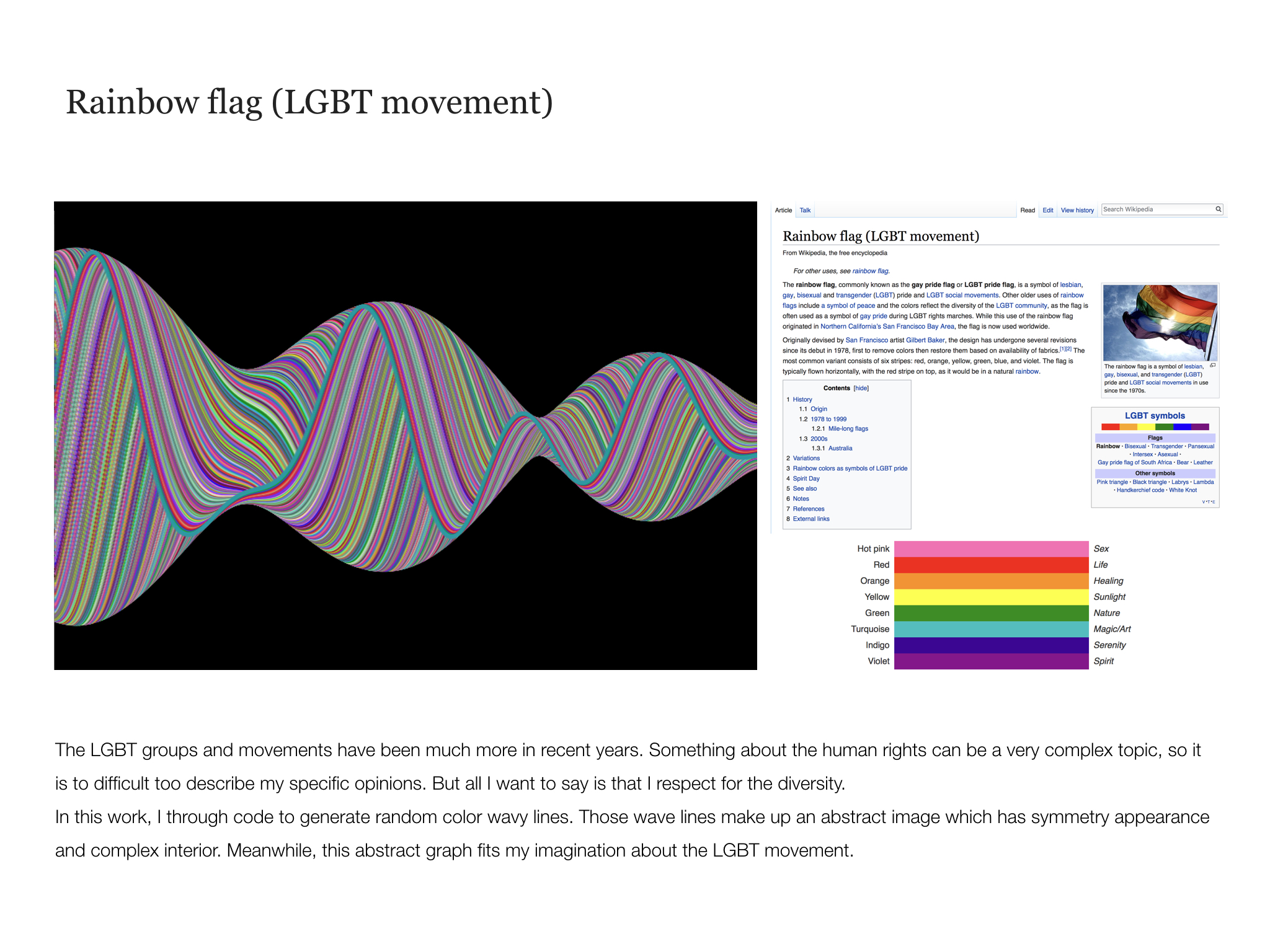Open Gay pride flag of South Africa link
The image size is (1270, 952).
click(1135, 462)
